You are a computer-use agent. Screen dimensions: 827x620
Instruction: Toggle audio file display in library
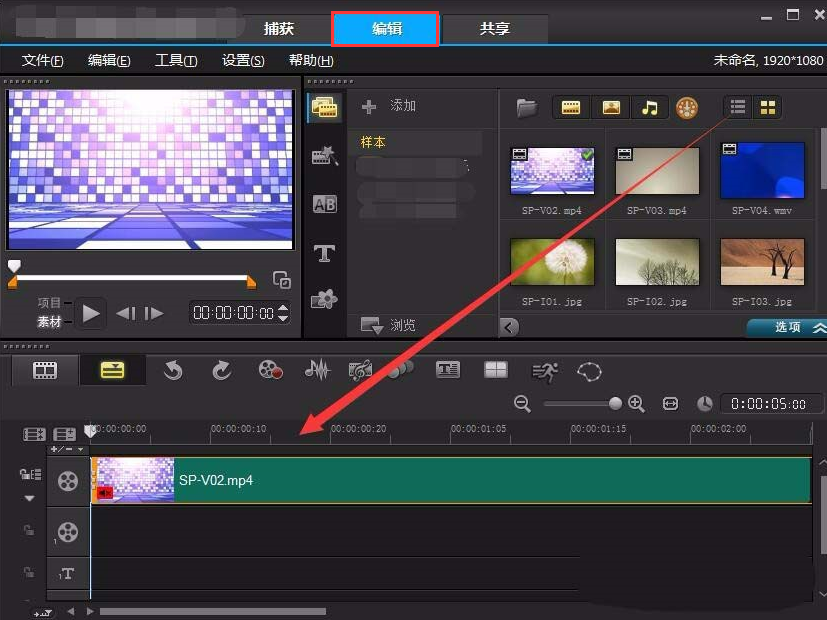(649, 108)
